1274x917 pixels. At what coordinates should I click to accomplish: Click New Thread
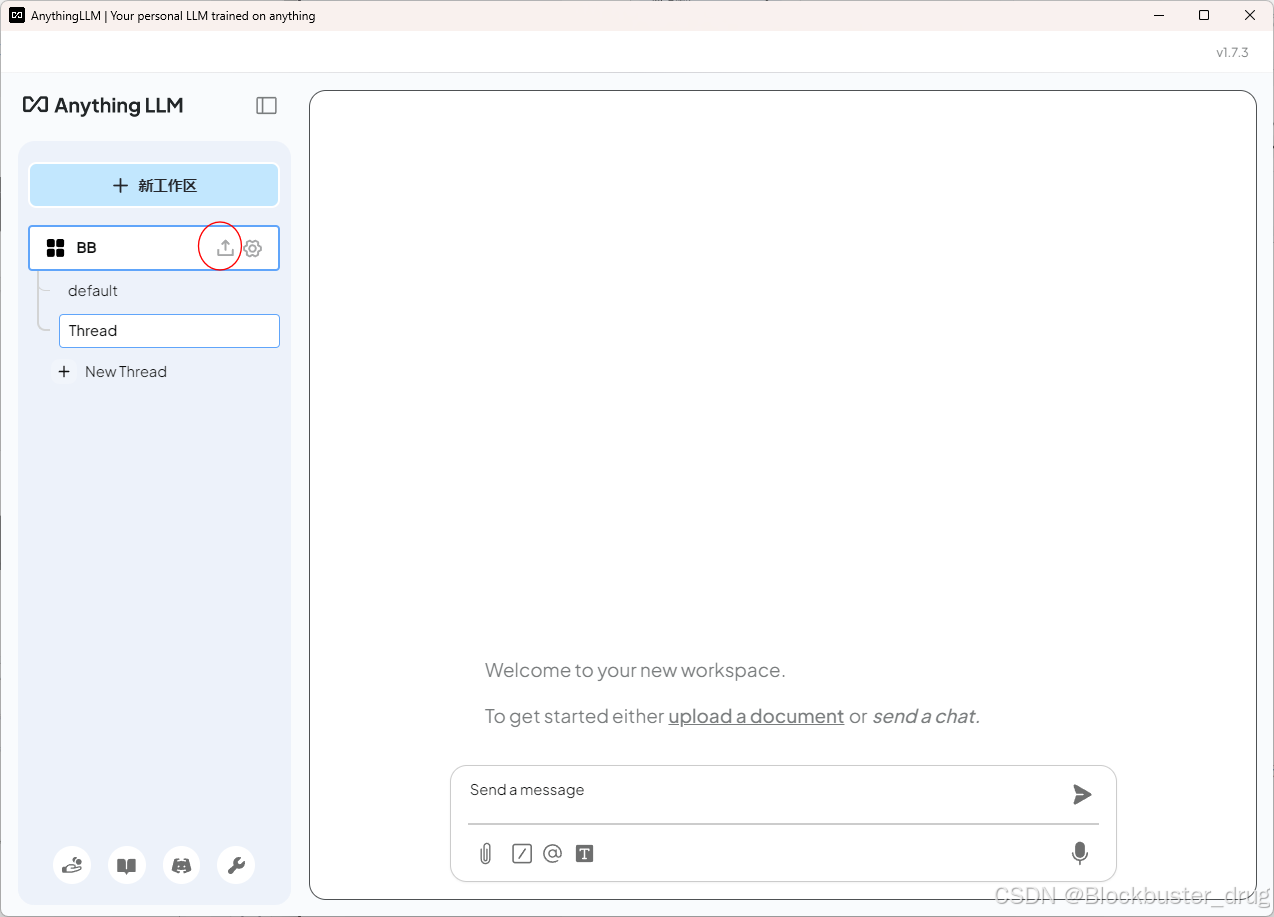126,372
